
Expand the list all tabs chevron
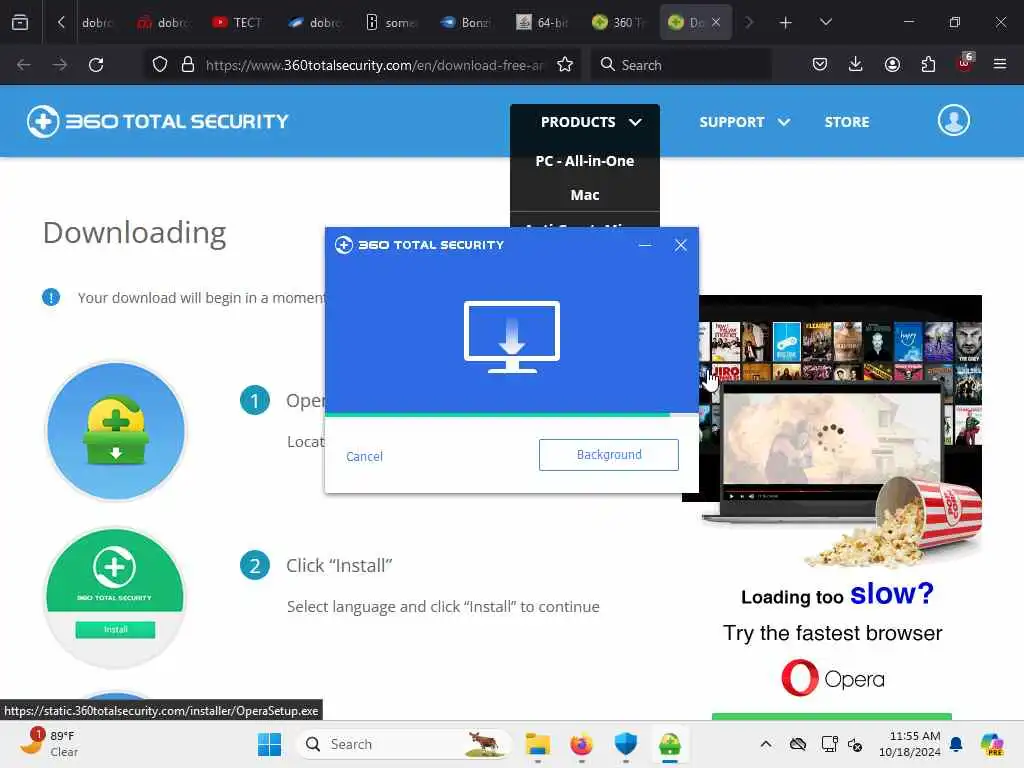tap(825, 22)
